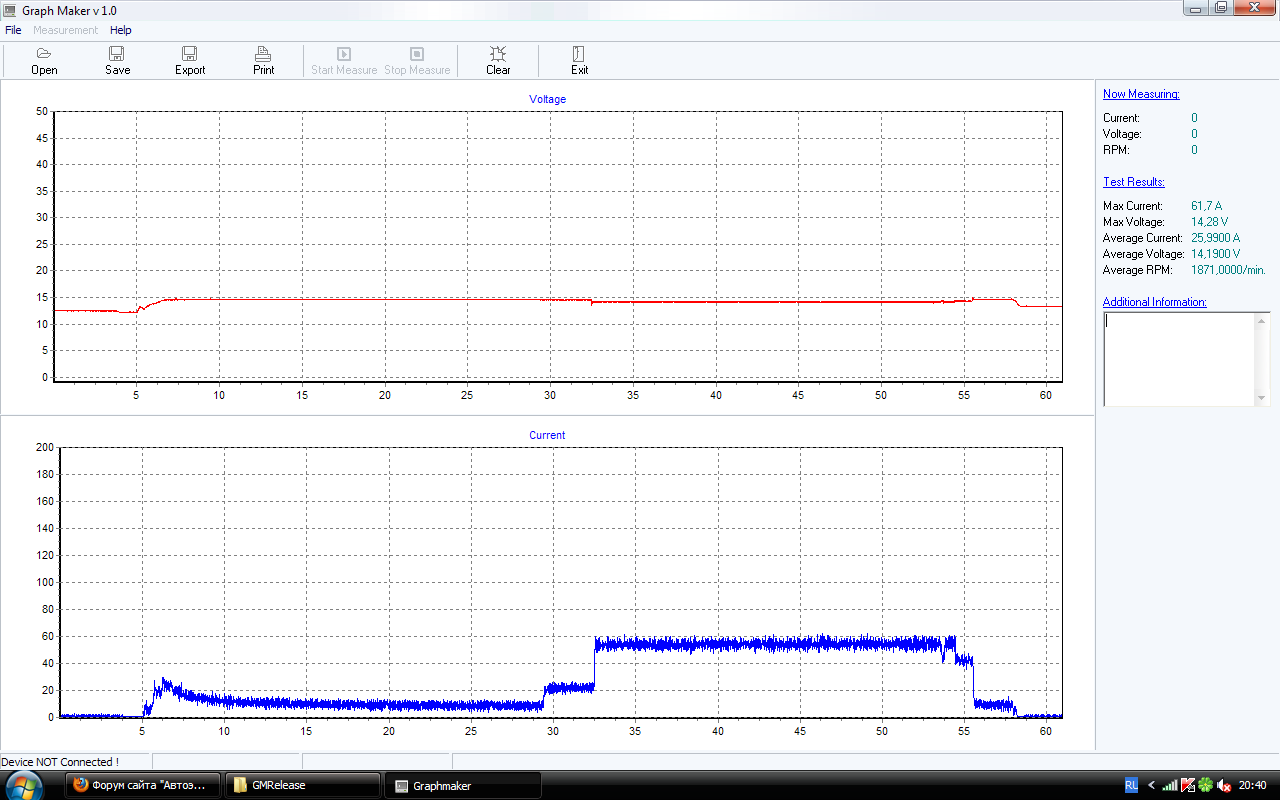Screen dimensions: 1280x800
Task: Click the Average RPM value 1871,0000/min.
Action: point(1228,270)
